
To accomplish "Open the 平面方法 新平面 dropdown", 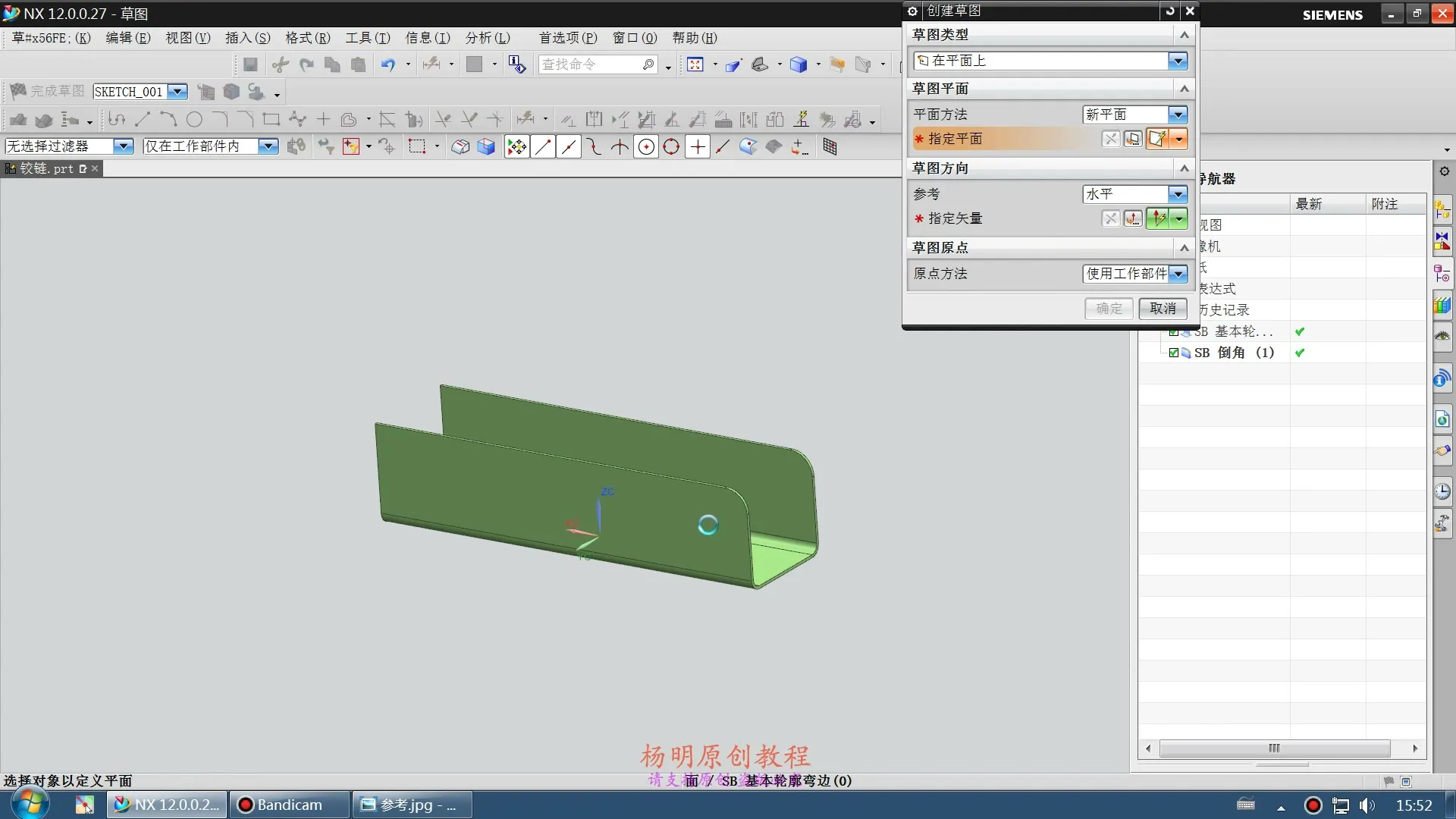I will coord(1177,115).
